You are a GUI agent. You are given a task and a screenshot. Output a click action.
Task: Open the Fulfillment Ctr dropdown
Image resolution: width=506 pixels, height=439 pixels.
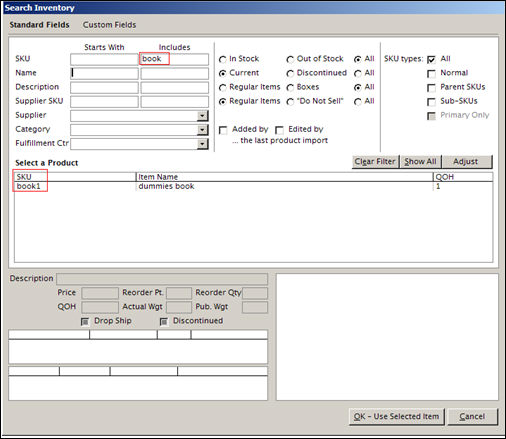point(202,144)
